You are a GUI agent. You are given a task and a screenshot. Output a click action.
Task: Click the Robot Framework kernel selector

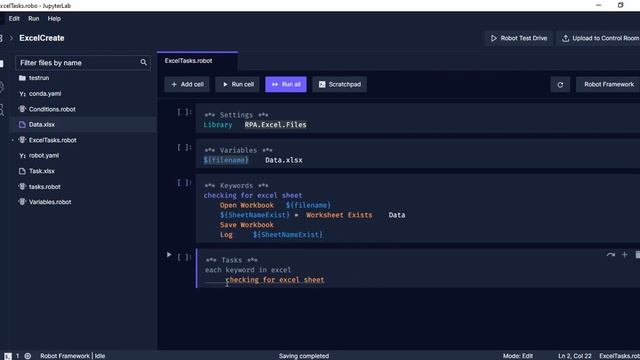tap(608, 84)
